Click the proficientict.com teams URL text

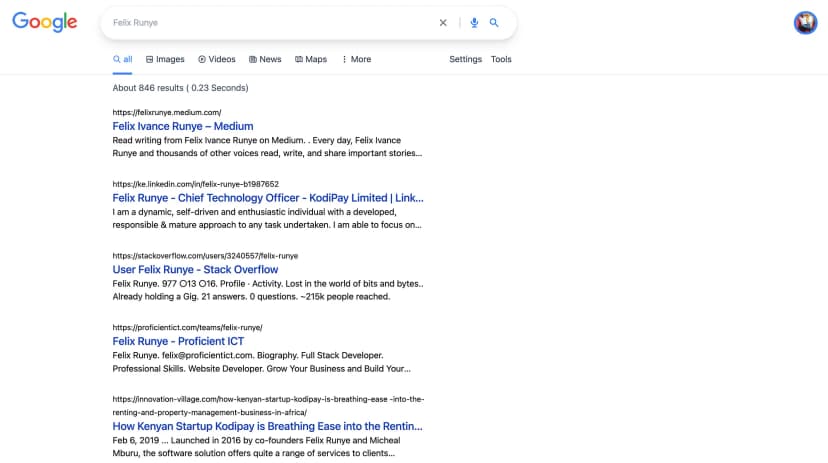point(187,327)
